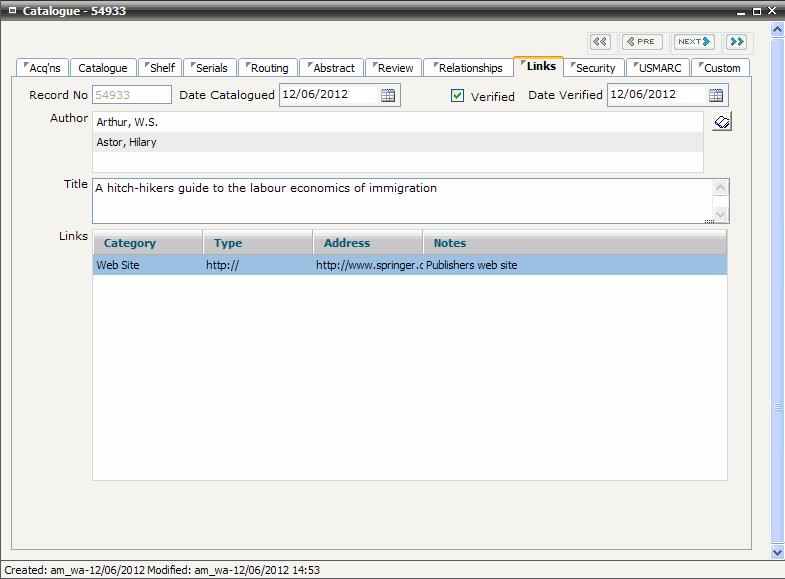This screenshot has width=785, height=579.
Task: Uncheck the Verified checkbox
Action: 458,96
